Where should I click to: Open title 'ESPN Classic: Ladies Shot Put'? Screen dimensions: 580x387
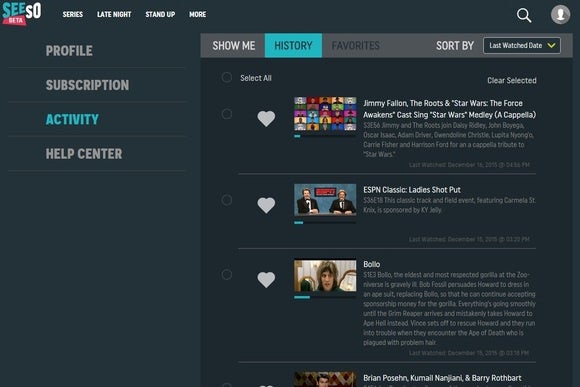coord(412,190)
